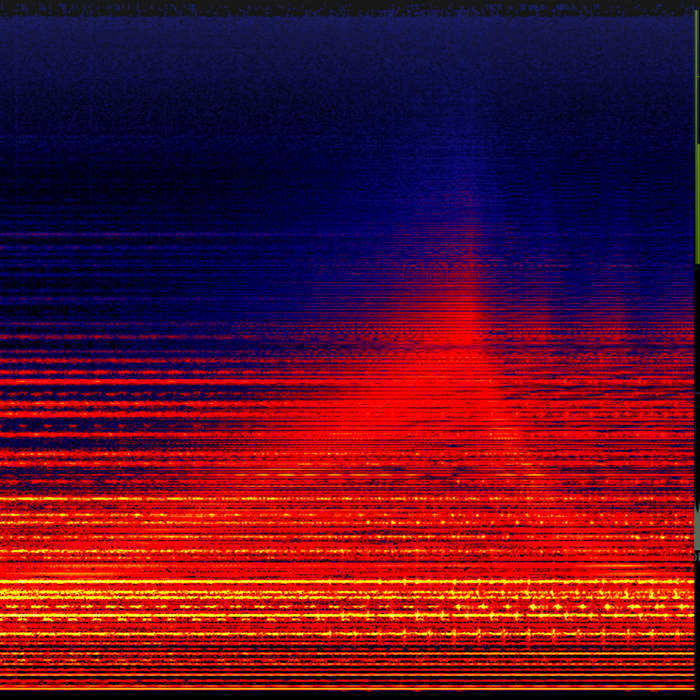The width and height of the screenshot is (700, 700).
Task: Click the red striped harmonics at left edge
Action: tap(30, 380)
